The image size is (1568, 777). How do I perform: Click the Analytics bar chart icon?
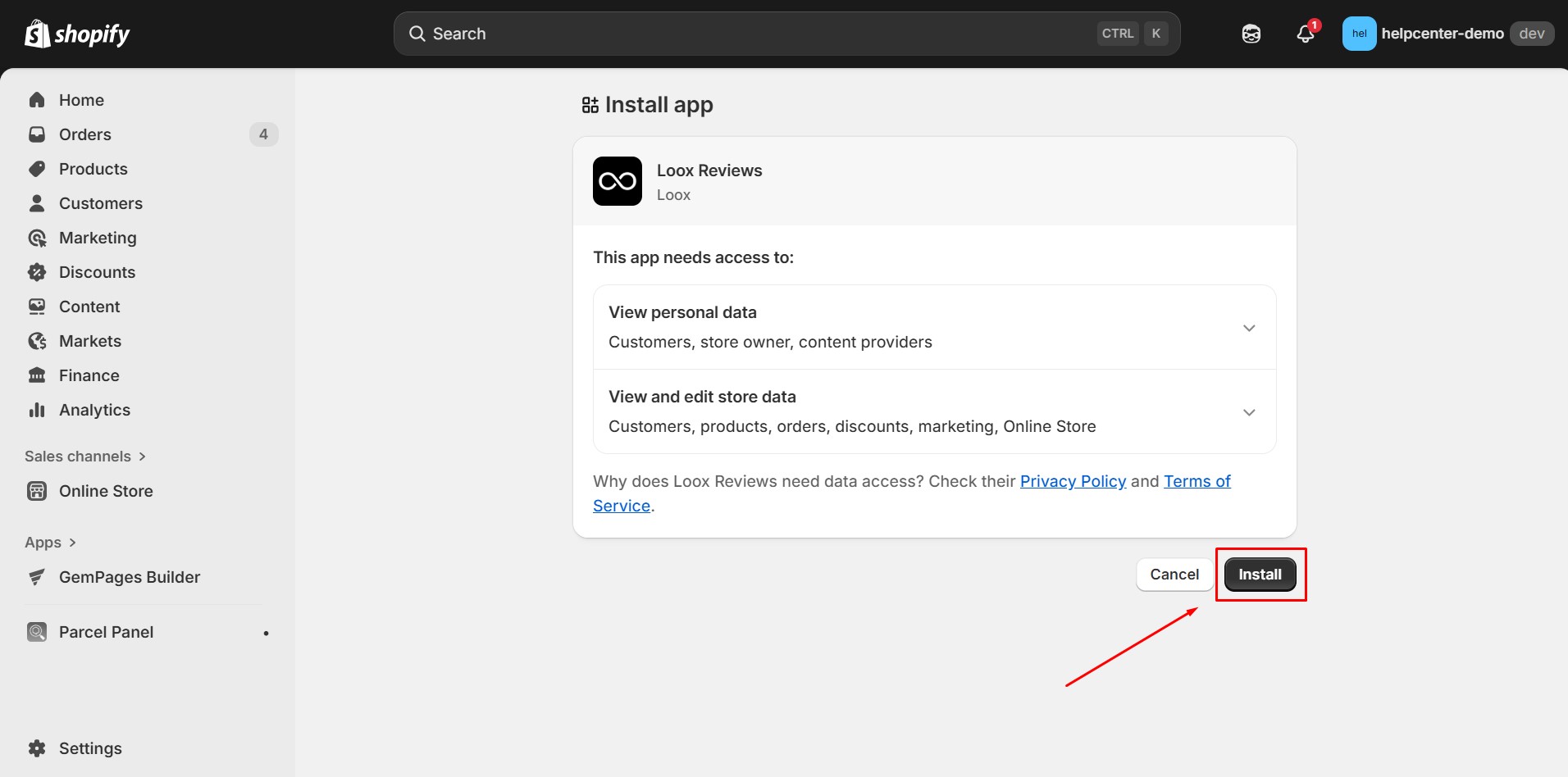pyautogui.click(x=37, y=410)
